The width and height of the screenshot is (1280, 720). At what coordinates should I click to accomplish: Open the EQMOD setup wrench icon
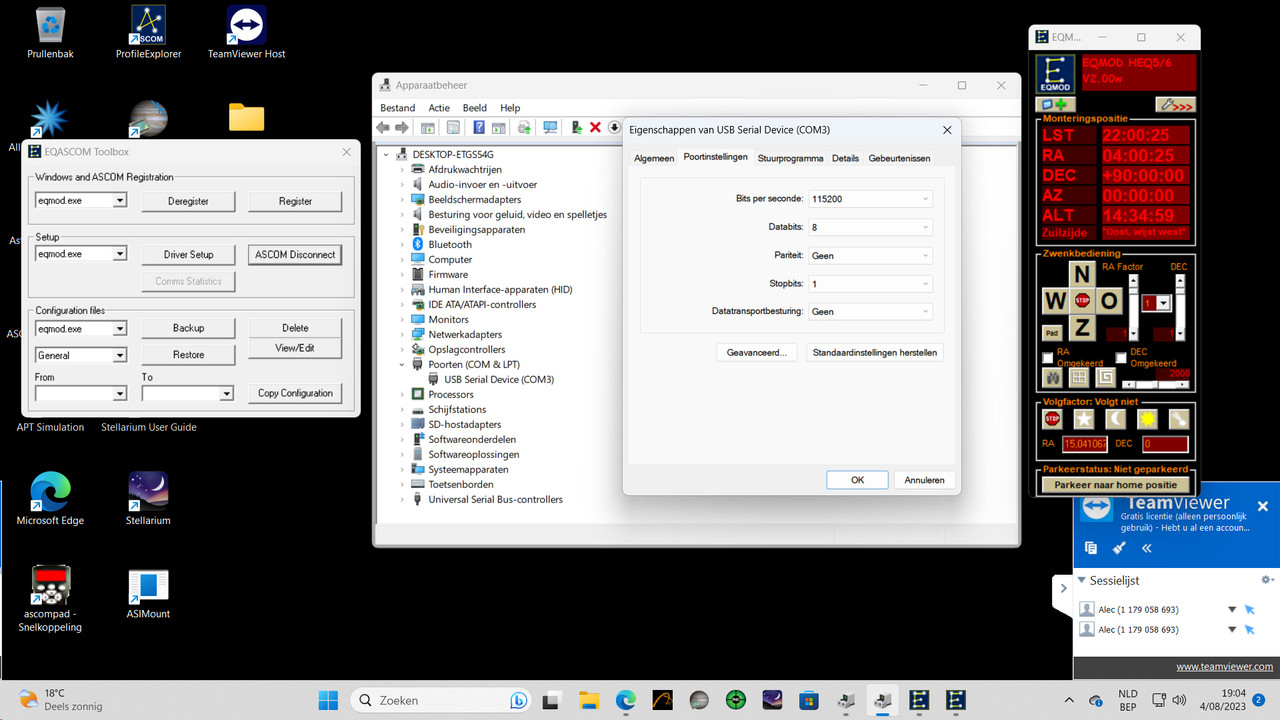[1175, 104]
